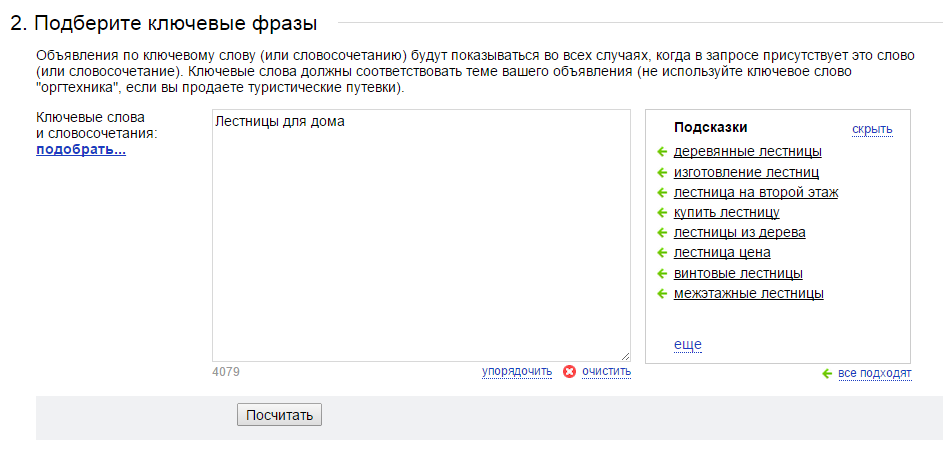Add arrow for лестница на второй этаж

point(662,192)
